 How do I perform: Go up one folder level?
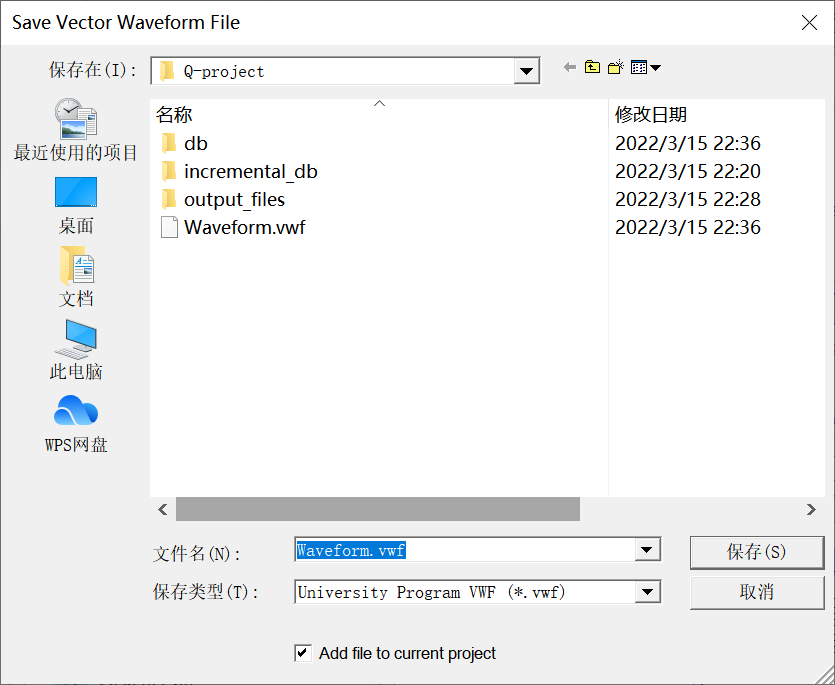click(x=592, y=67)
